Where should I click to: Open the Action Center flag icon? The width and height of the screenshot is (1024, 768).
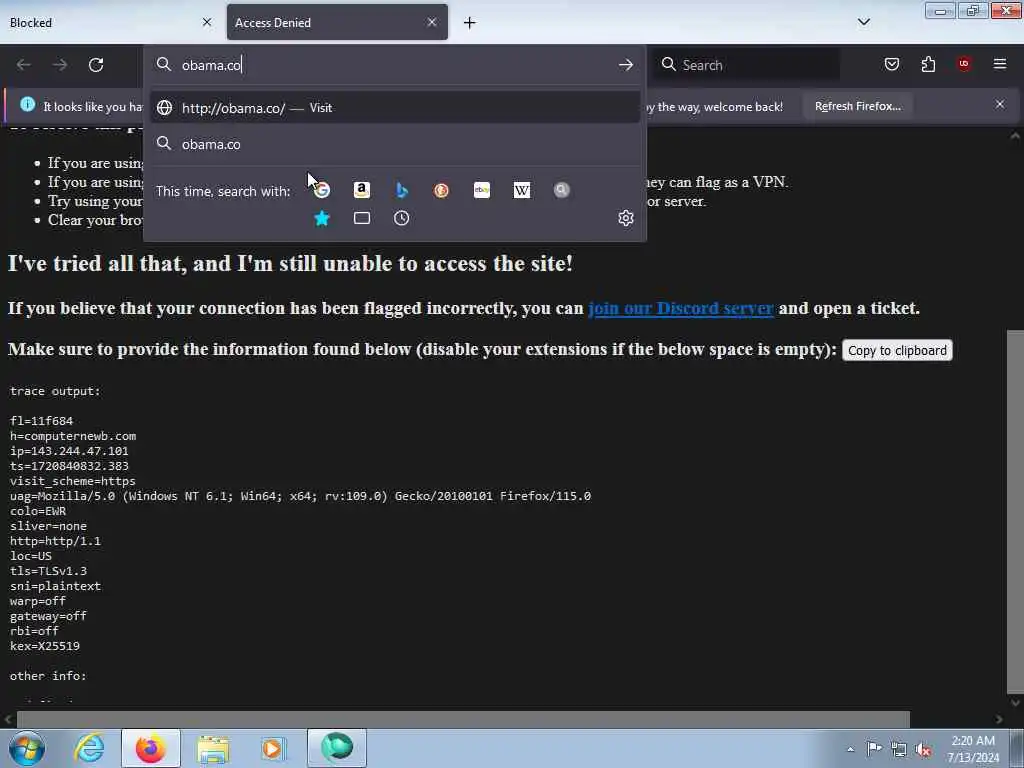coord(874,749)
